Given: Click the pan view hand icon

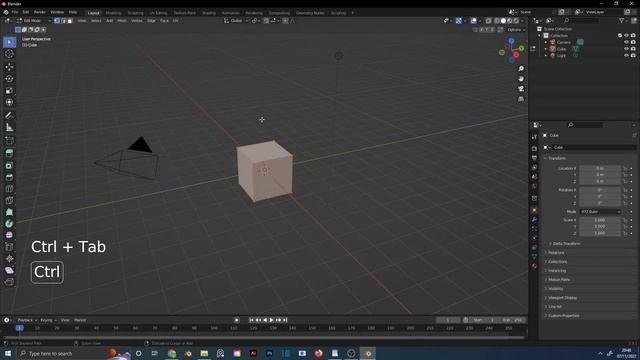Looking at the screenshot, I should [x=521, y=79].
